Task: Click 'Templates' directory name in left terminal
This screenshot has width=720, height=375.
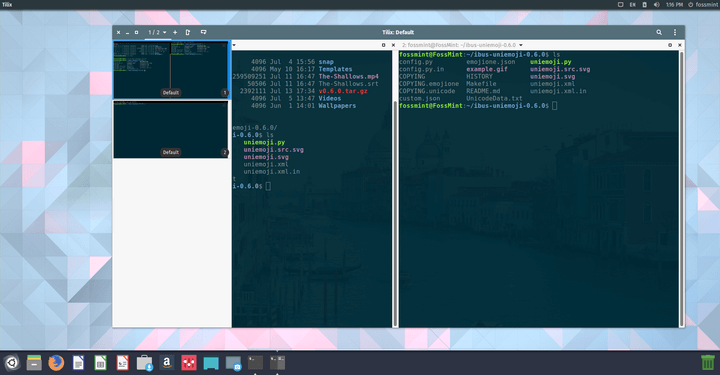Action: pos(335,69)
